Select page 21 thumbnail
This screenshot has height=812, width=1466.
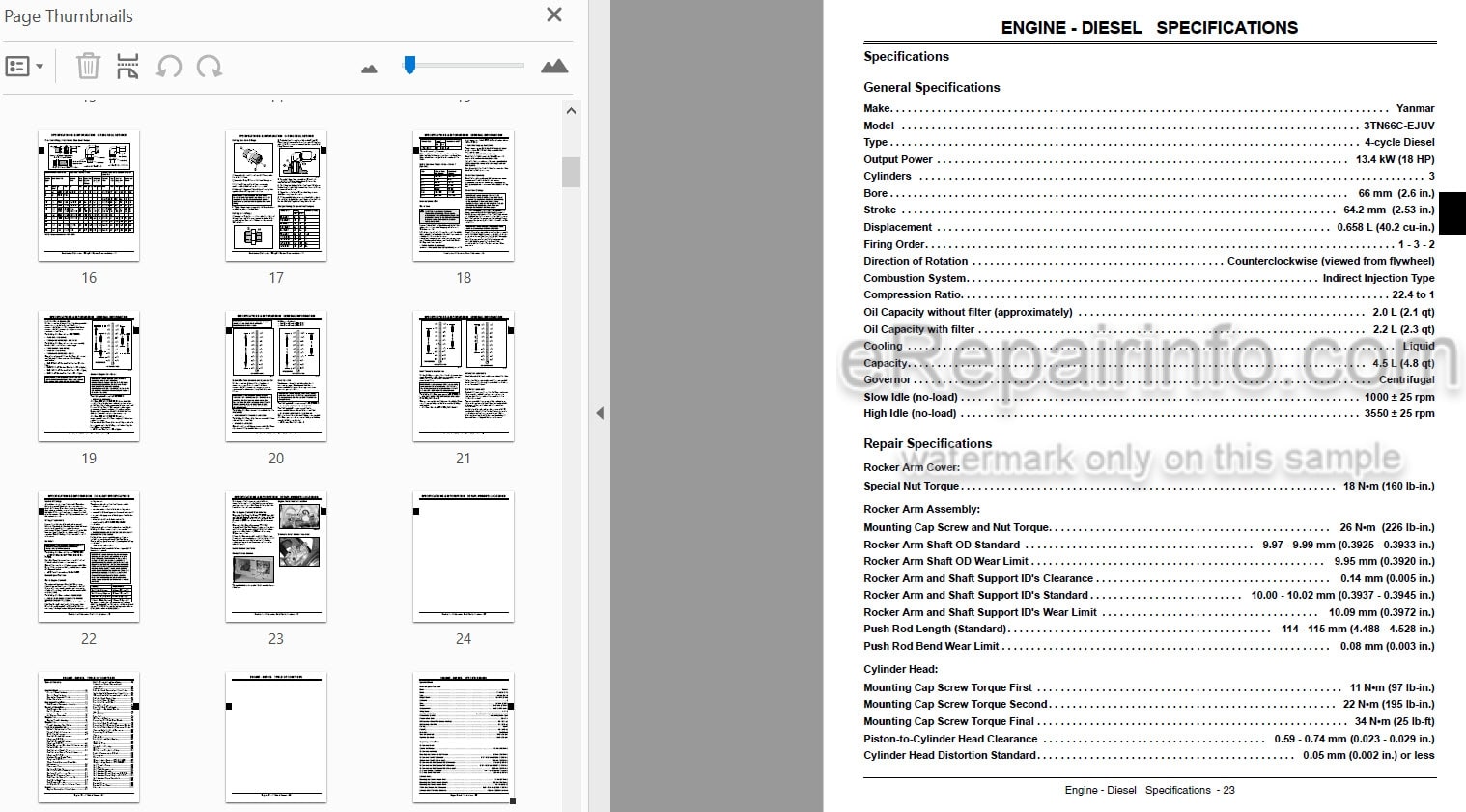pos(464,377)
